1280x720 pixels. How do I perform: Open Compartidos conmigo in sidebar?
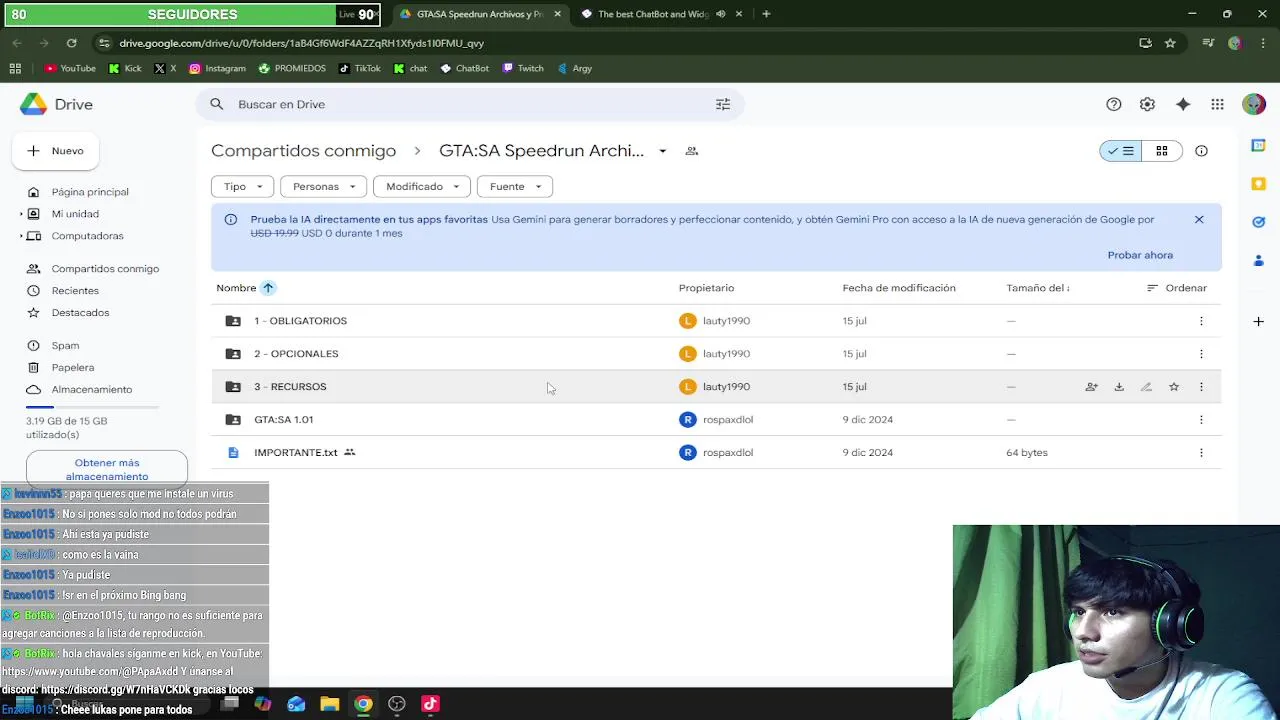(105, 269)
